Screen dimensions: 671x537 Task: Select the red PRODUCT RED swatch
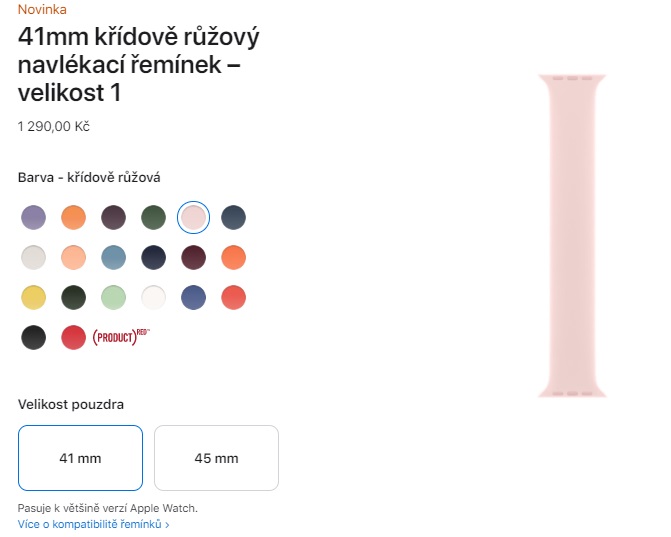tap(73, 337)
